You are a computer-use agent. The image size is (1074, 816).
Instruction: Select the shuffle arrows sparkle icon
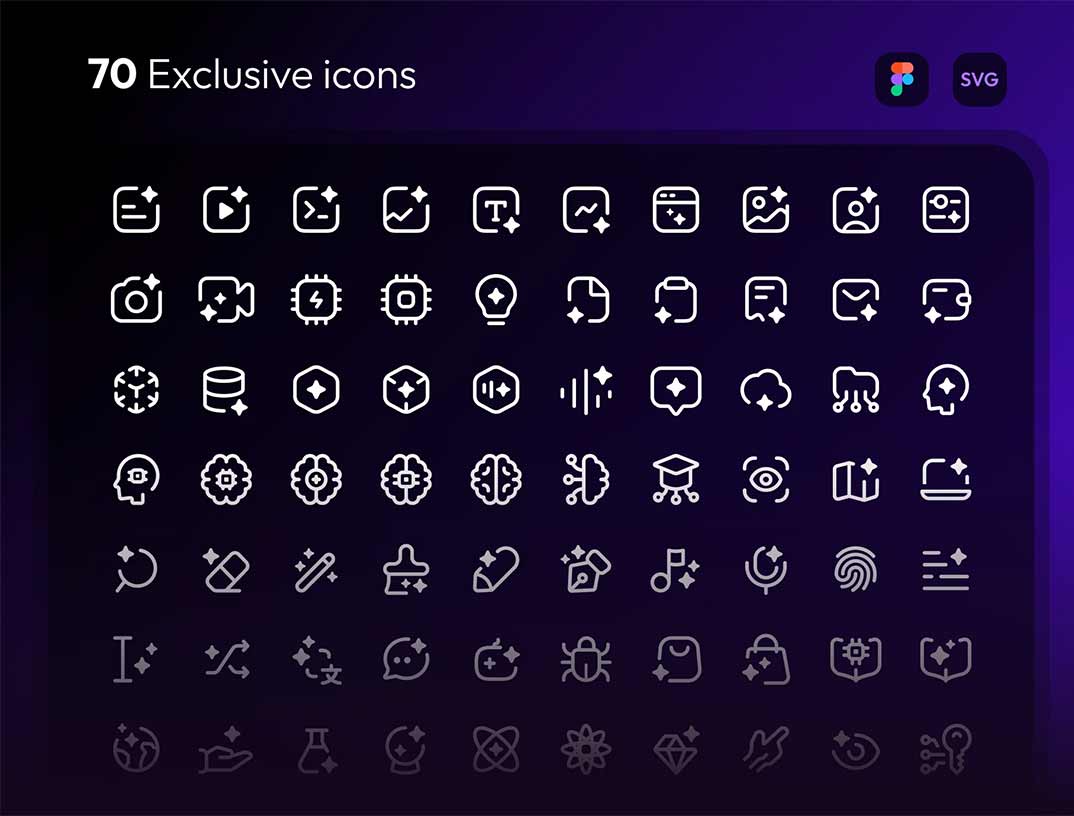click(227, 659)
